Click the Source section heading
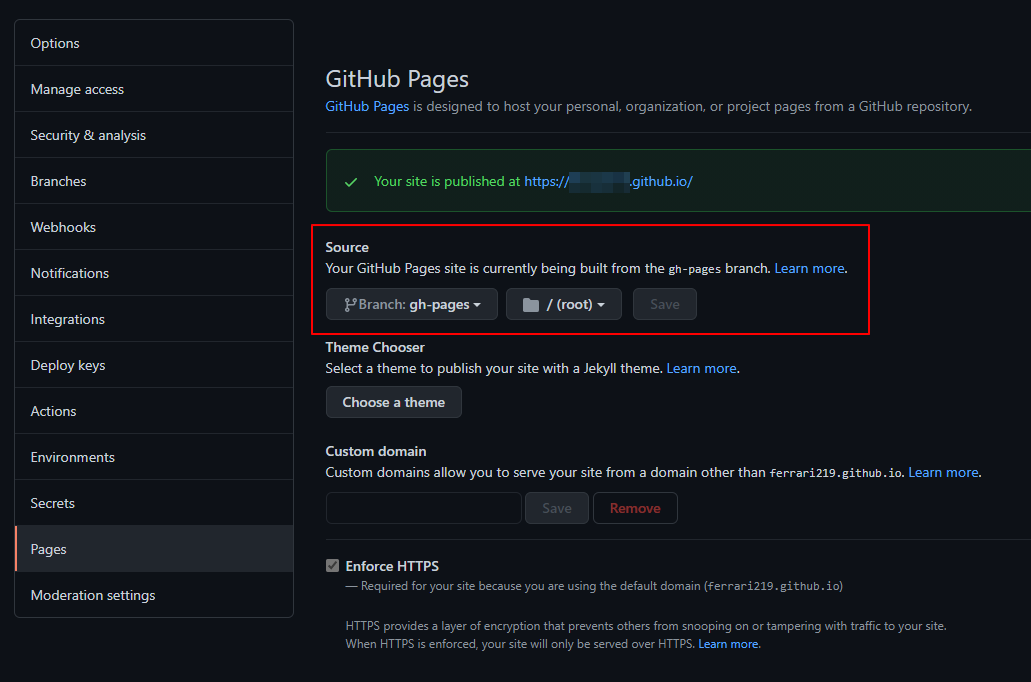Image resolution: width=1031 pixels, height=682 pixels. pyautogui.click(x=347, y=247)
